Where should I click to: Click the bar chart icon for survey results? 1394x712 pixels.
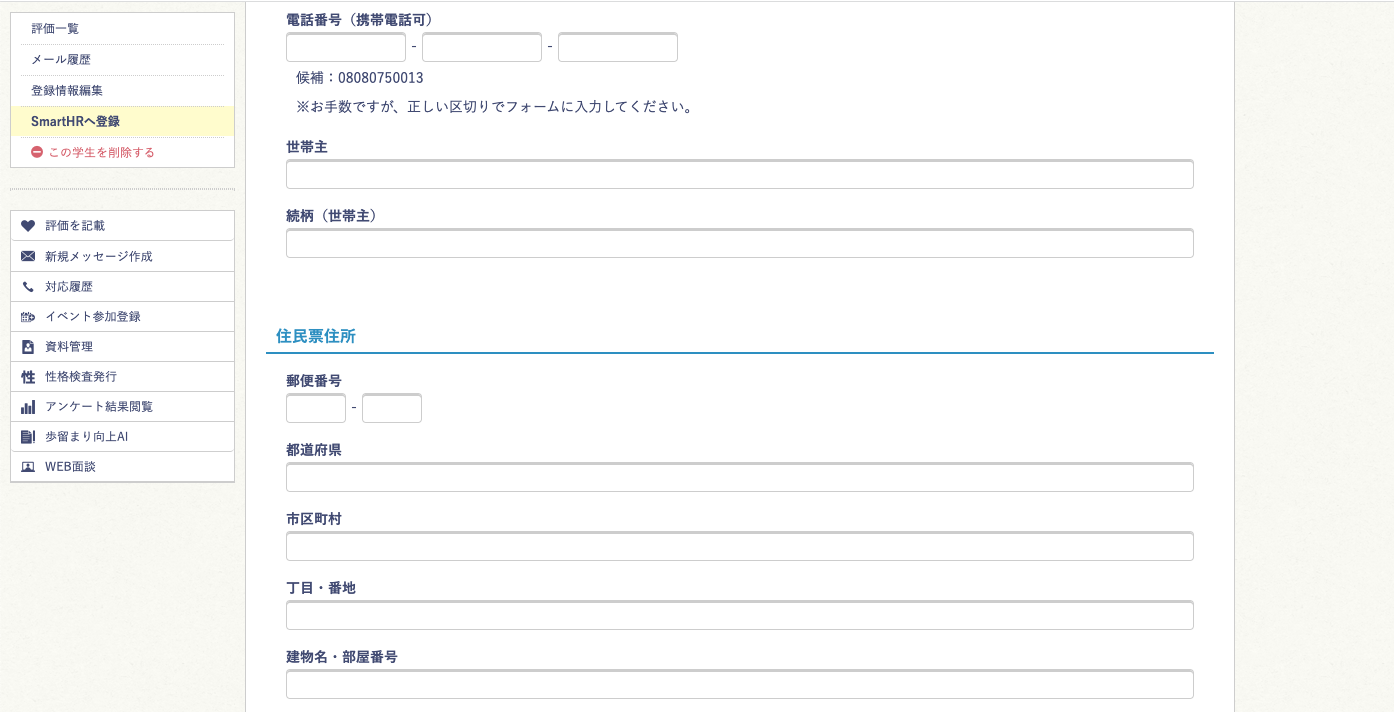click(x=27, y=406)
